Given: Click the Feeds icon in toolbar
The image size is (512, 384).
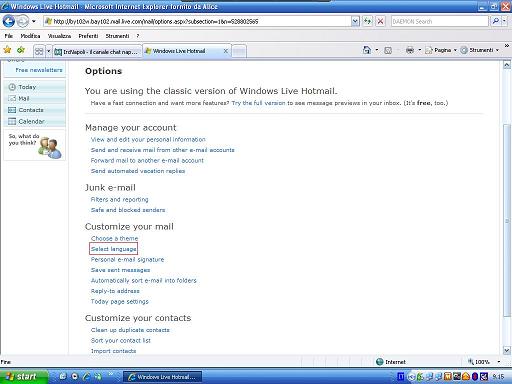Looking at the screenshot, I should pos(388,50).
